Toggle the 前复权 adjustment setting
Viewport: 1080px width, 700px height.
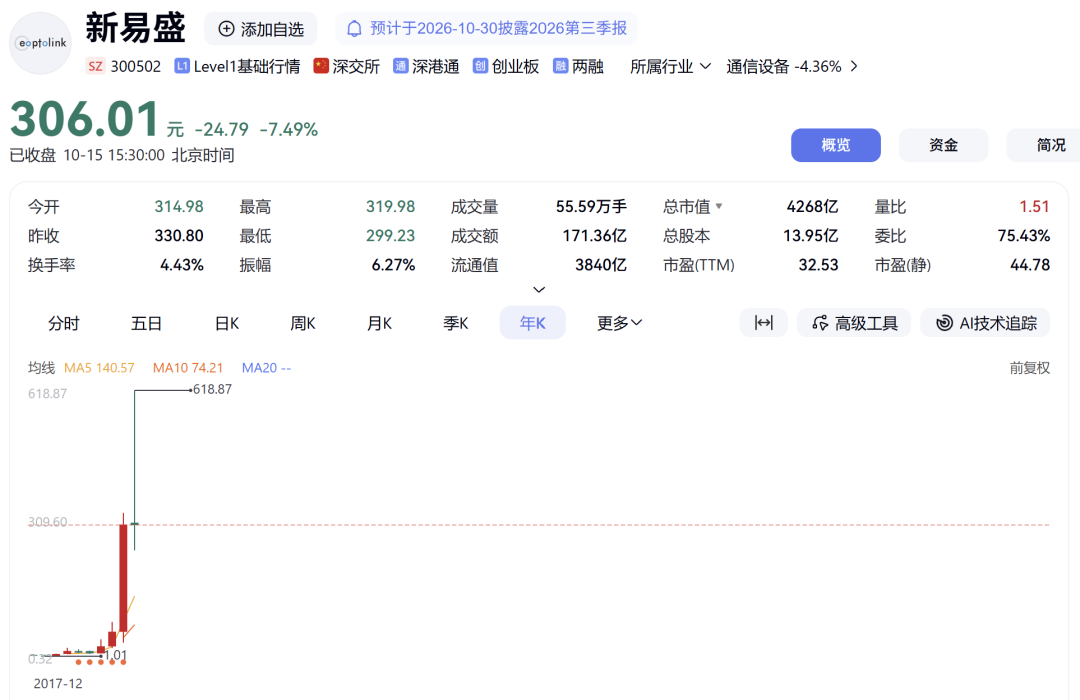coord(1029,368)
